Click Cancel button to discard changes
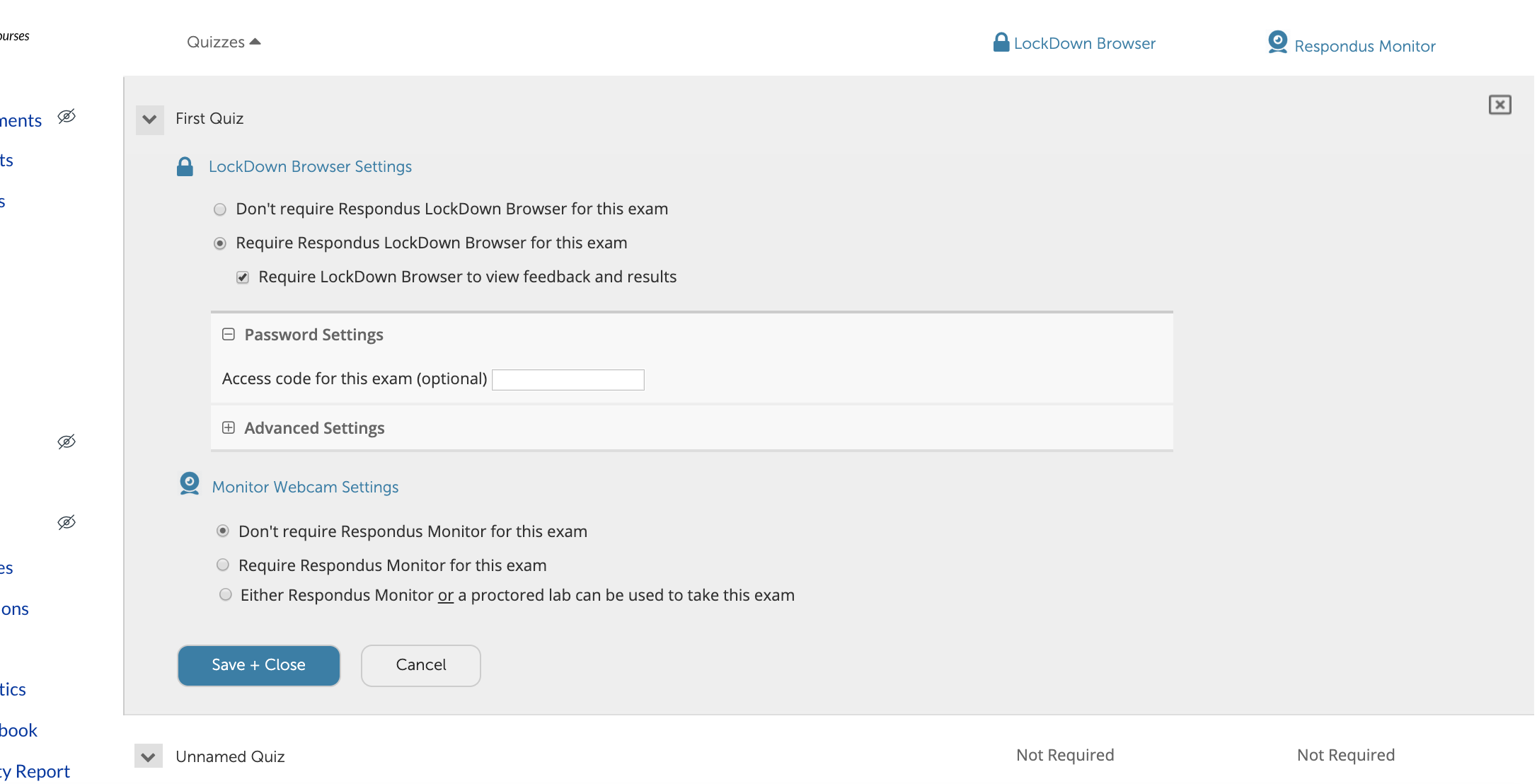 tap(420, 664)
